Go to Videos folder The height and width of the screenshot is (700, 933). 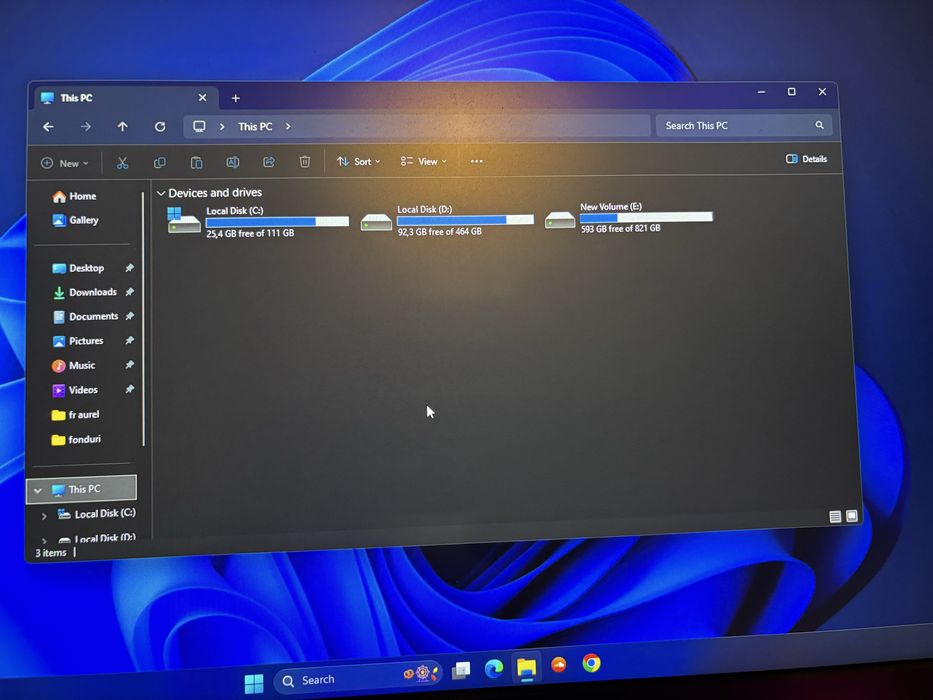[x=74, y=390]
